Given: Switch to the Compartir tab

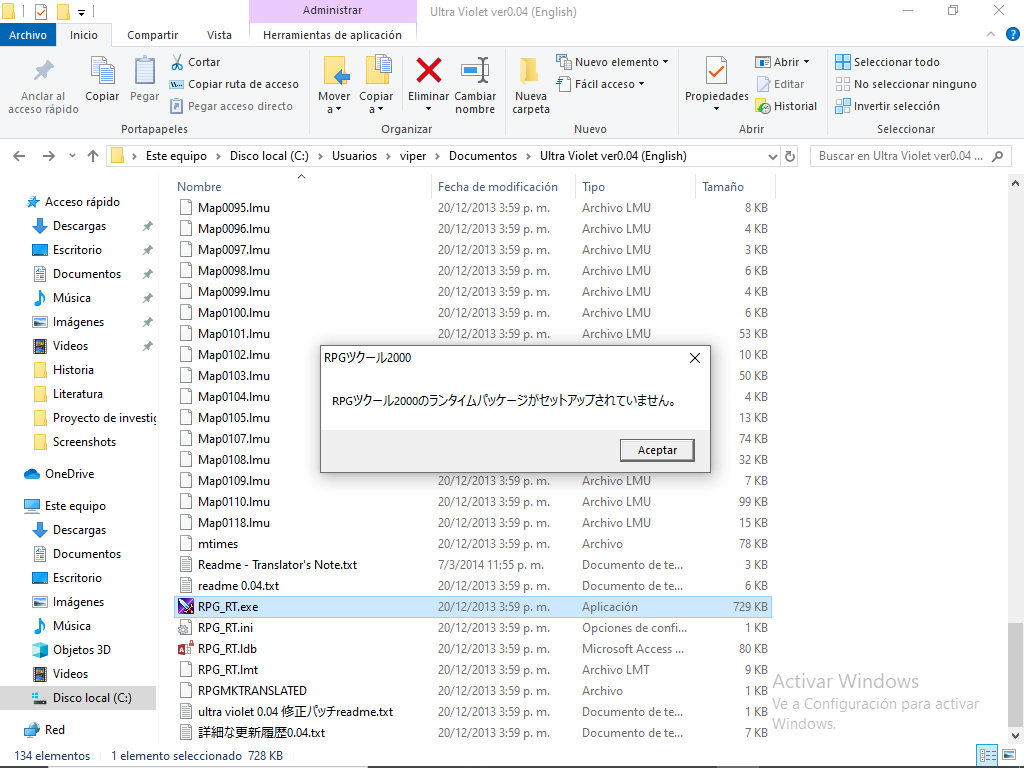Looking at the screenshot, I should 152,35.
